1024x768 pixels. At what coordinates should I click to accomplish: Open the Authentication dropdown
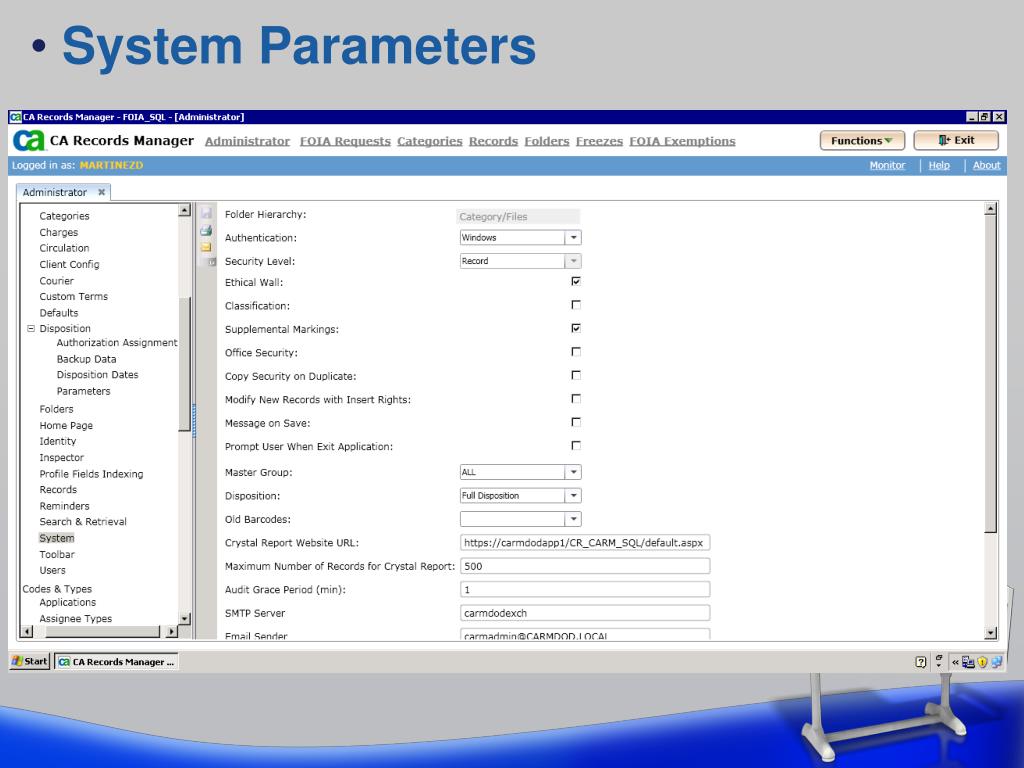point(573,238)
